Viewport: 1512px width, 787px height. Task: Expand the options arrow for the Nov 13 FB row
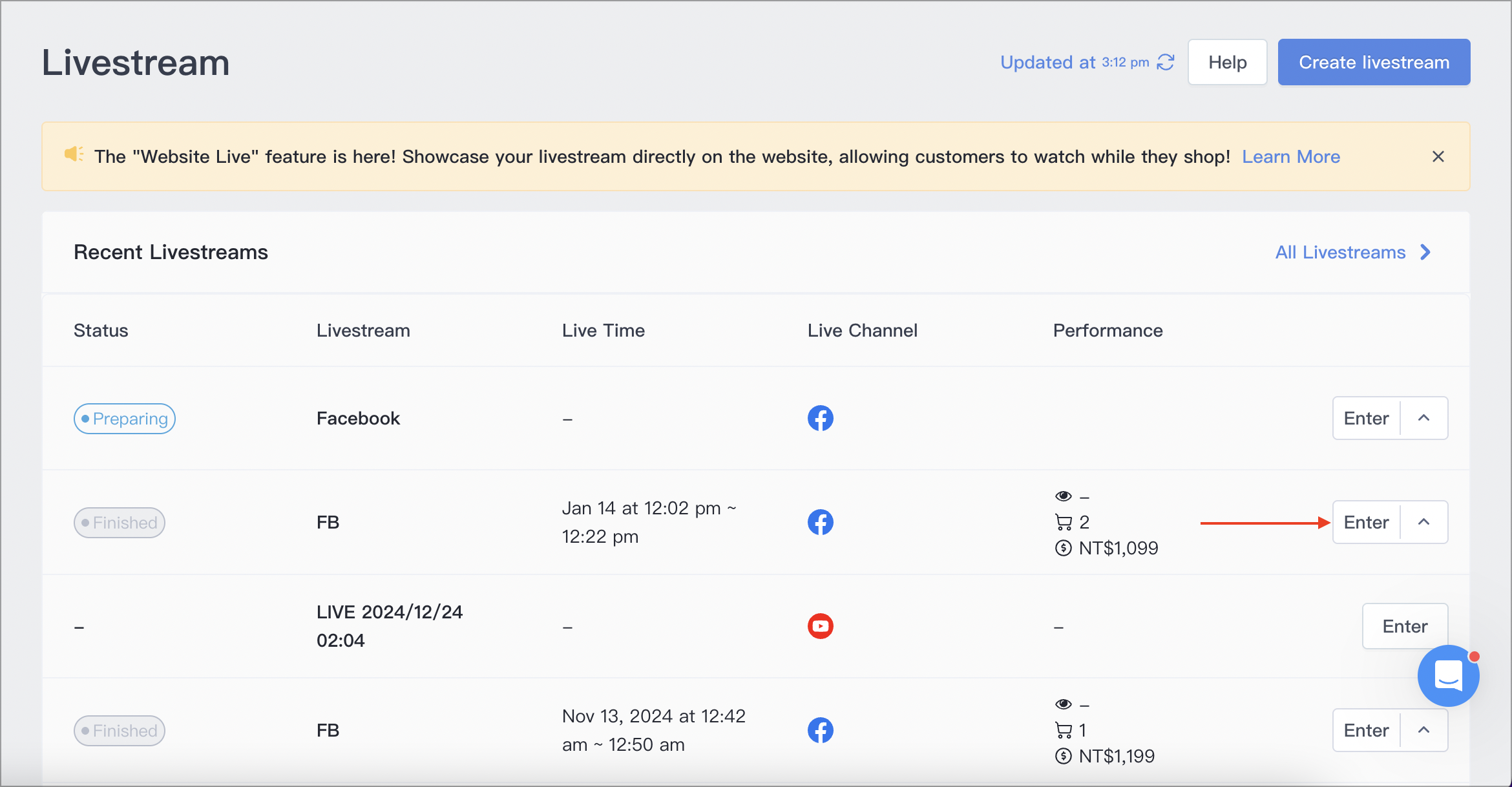tap(1423, 730)
